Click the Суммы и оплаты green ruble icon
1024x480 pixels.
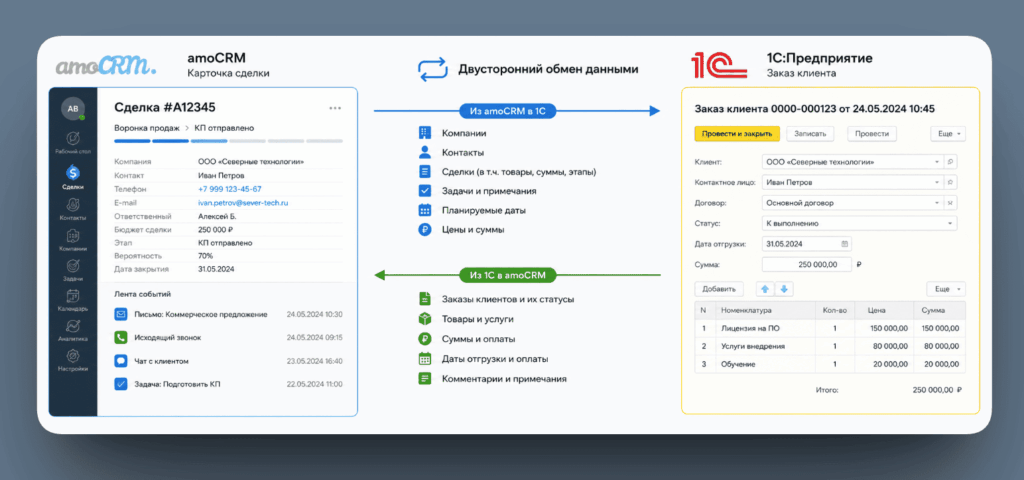pos(425,339)
